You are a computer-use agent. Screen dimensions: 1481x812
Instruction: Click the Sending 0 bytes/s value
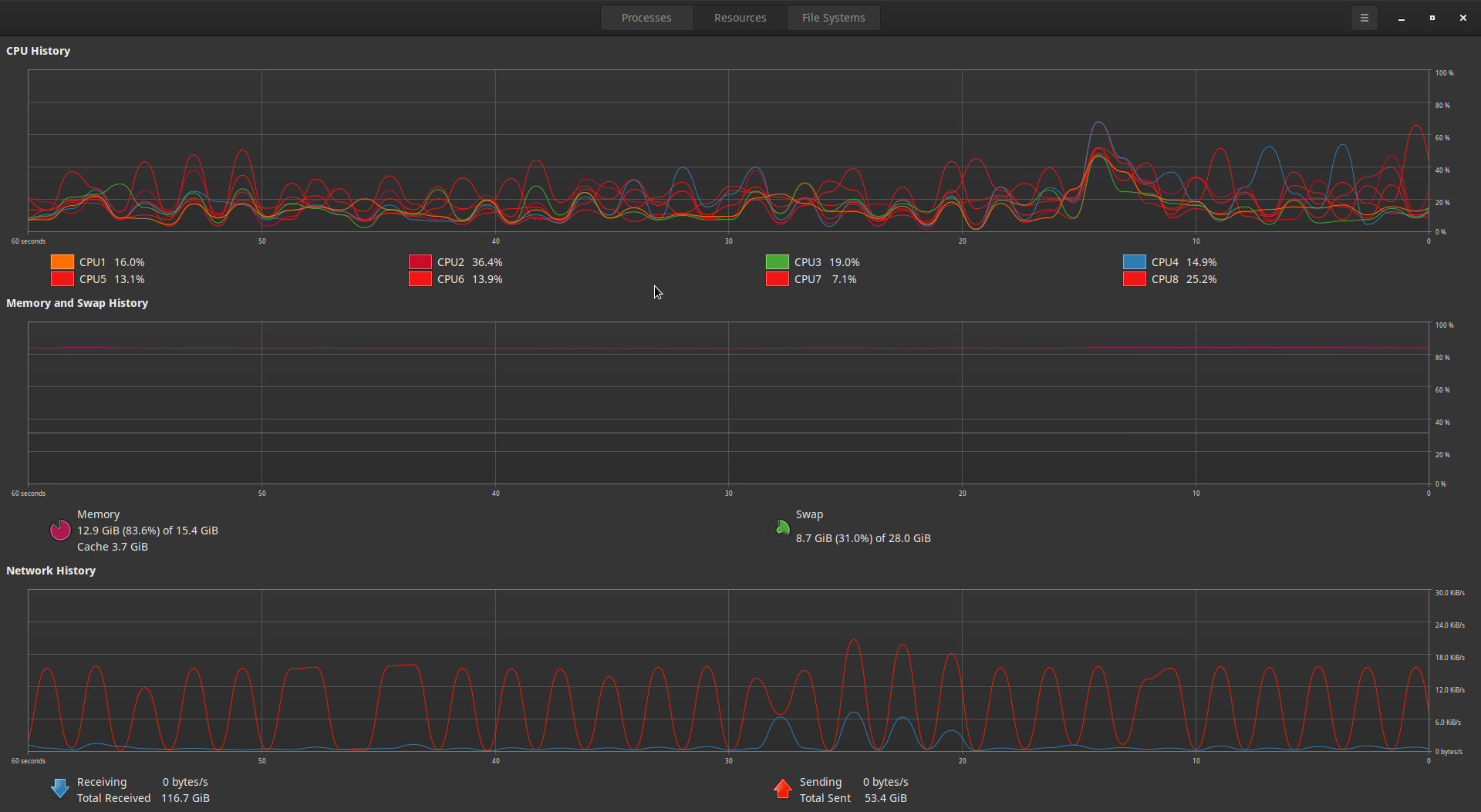coord(886,782)
